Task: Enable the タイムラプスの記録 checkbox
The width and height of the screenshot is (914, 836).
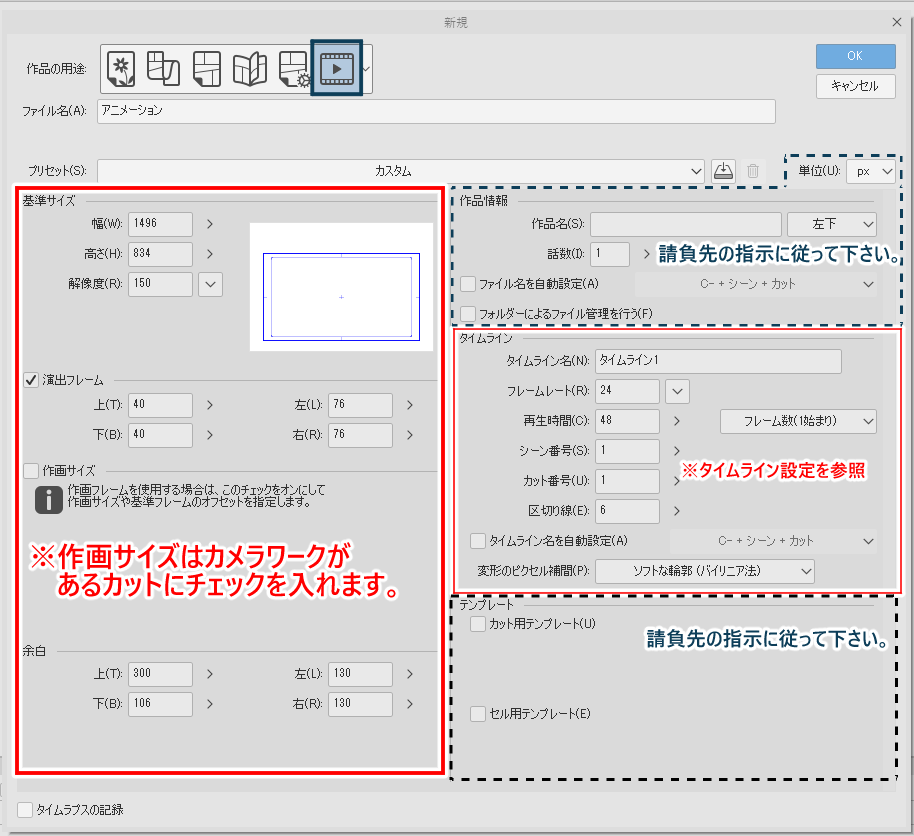Action: pos(26,810)
